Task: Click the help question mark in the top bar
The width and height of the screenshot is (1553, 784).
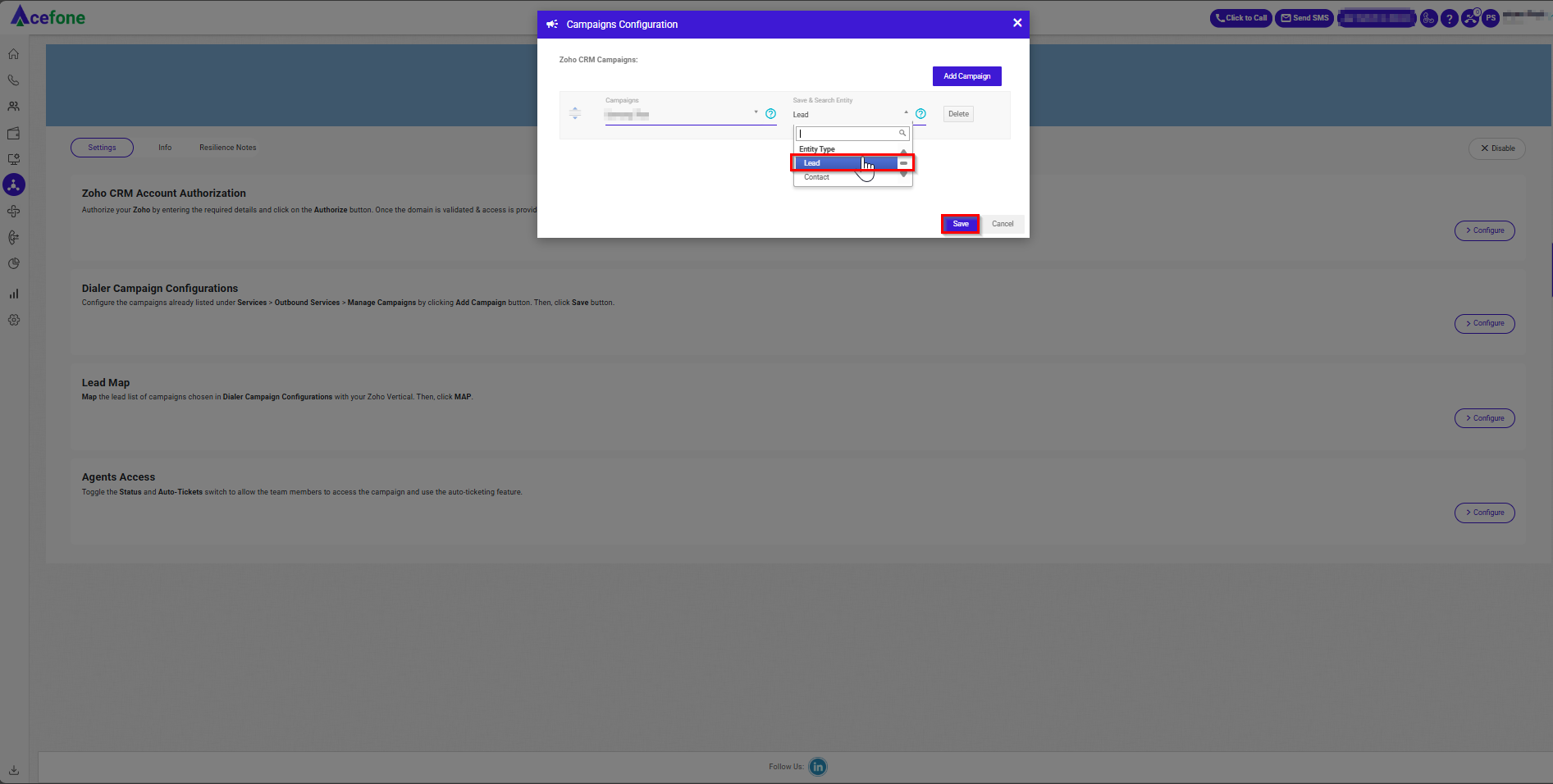Action: click(x=1450, y=18)
